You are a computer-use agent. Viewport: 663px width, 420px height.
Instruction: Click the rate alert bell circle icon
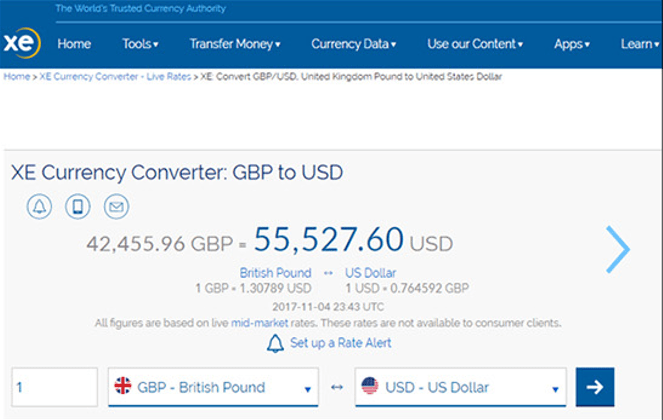click(x=39, y=206)
